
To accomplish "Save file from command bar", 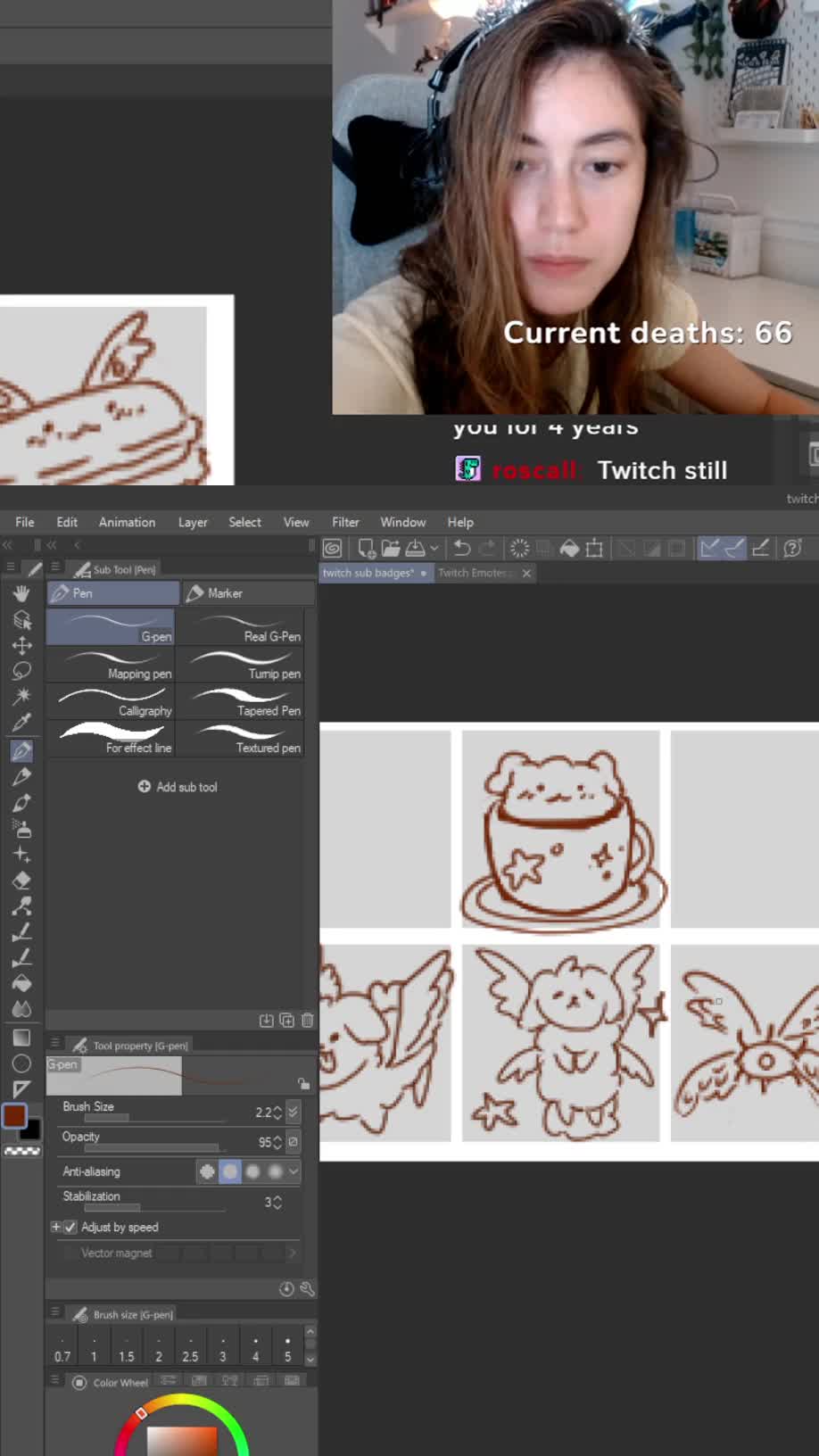I will click(x=416, y=548).
